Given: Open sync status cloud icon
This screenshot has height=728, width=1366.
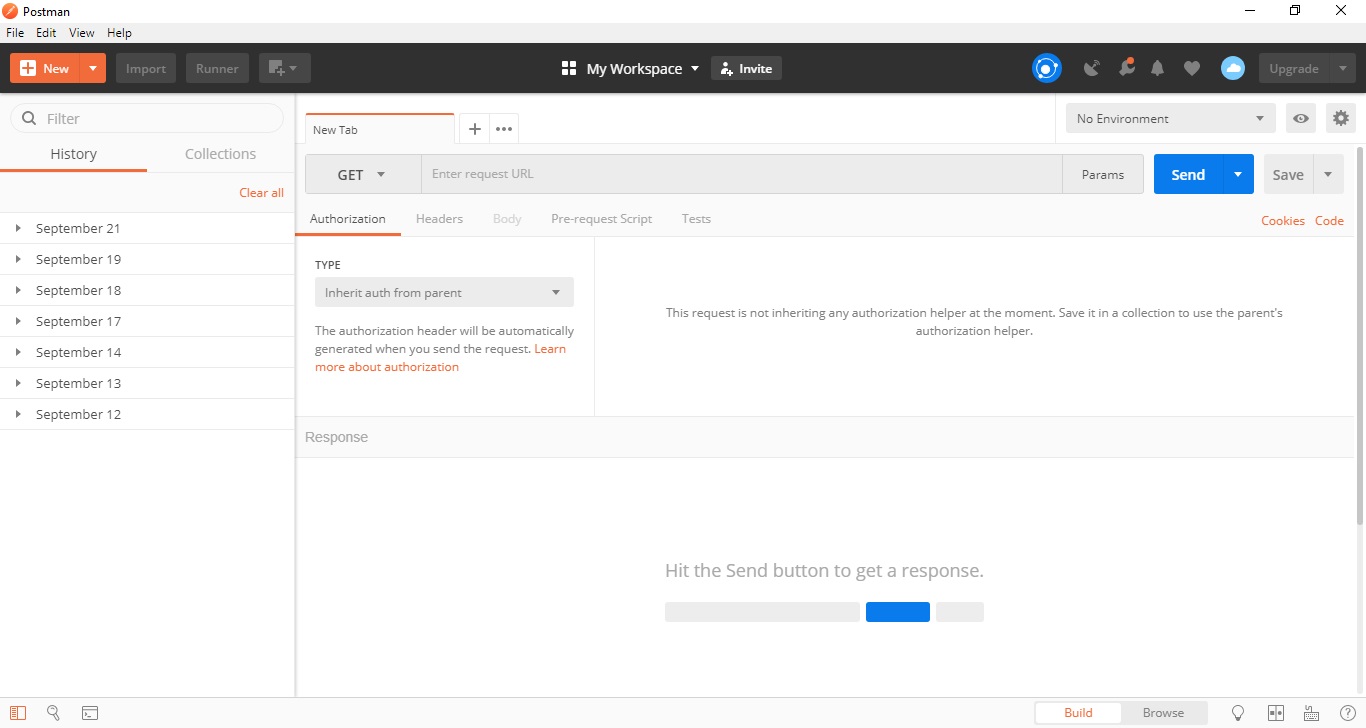Looking at the screenshot, I should [x=1233, y=68].
